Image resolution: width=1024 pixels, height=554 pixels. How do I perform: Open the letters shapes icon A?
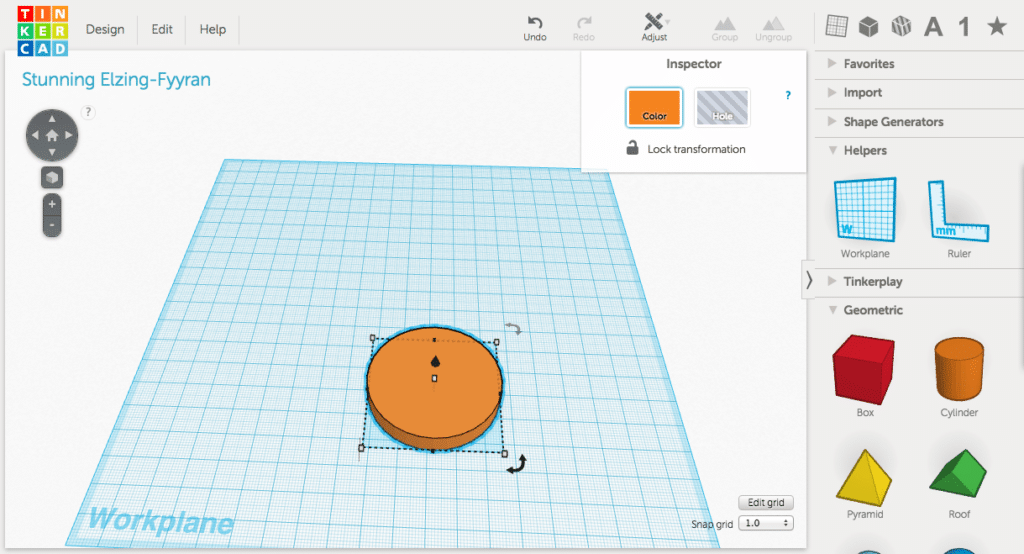tap(934, 27)
